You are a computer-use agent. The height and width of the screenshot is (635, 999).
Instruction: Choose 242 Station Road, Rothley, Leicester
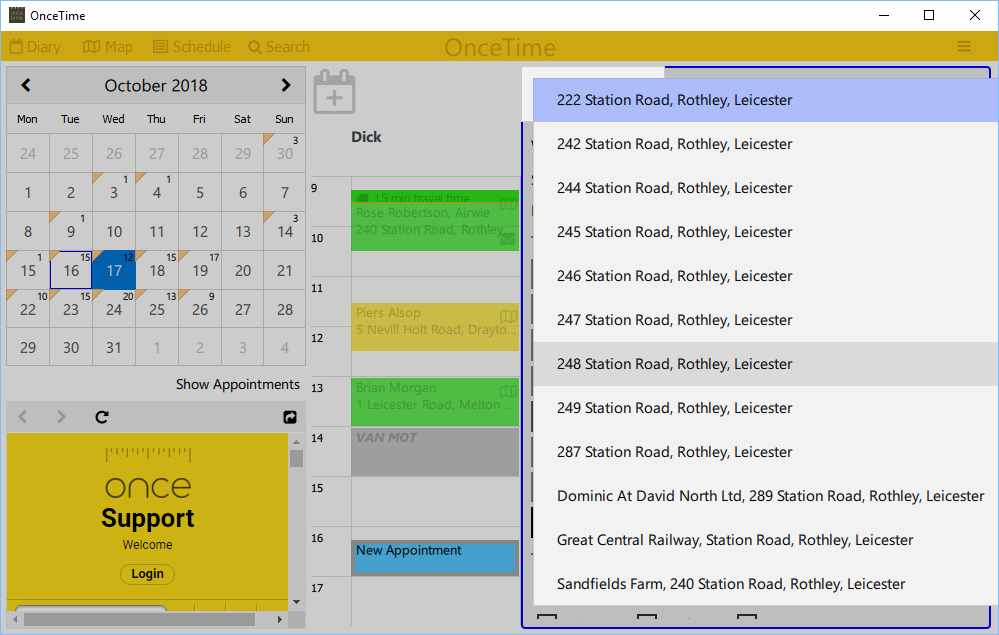[x=766, y=144]
